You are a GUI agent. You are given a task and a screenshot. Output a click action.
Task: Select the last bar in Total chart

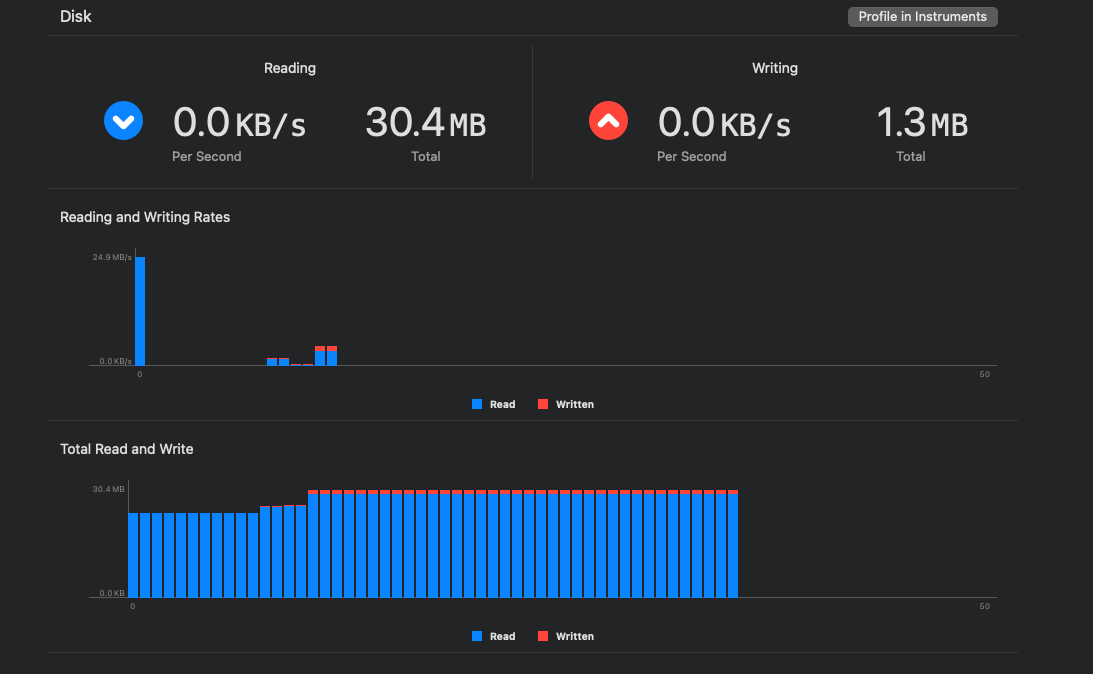tap(733, 545)
